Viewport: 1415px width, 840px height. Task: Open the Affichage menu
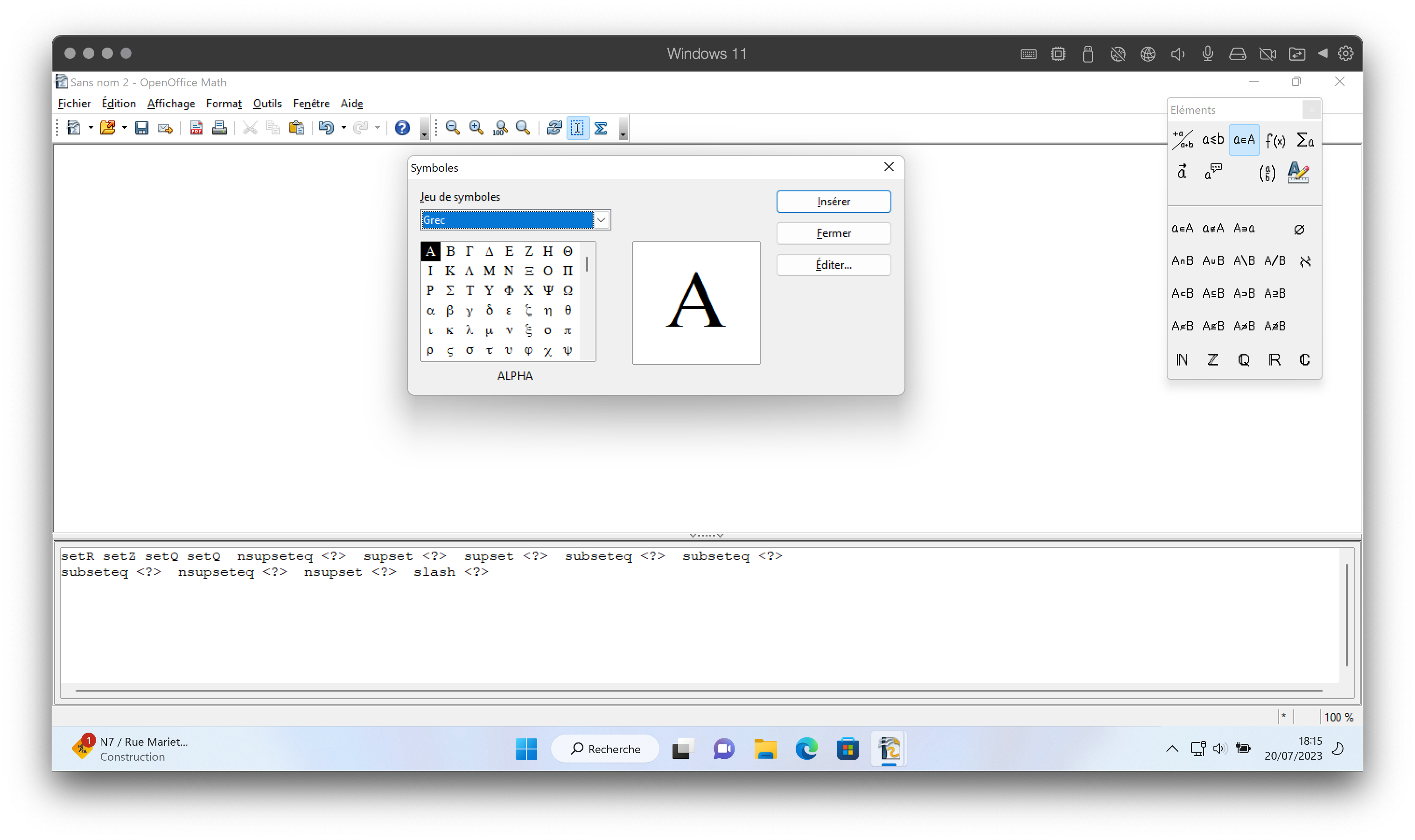point(171,104)
